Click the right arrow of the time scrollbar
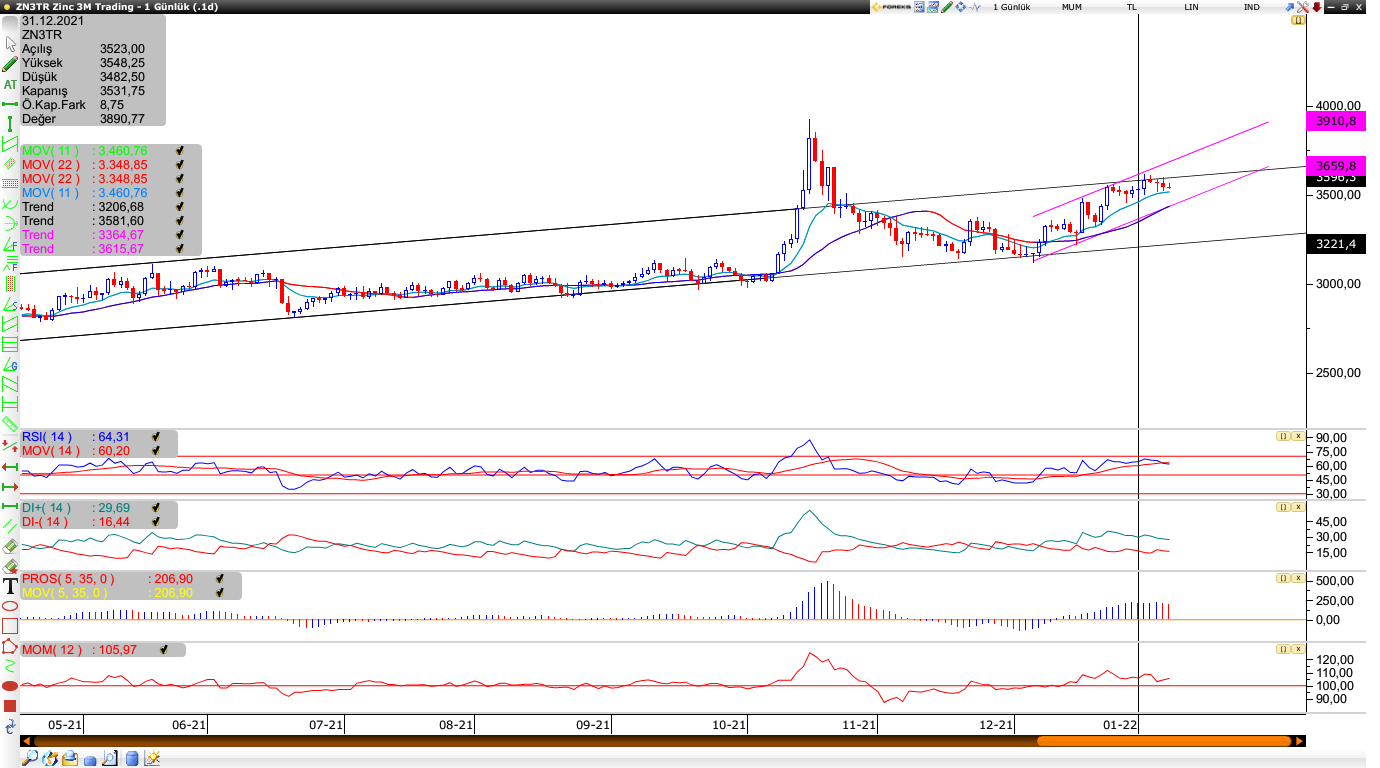The height and width of the screenshot is (768, 1380). point(1300,741)
